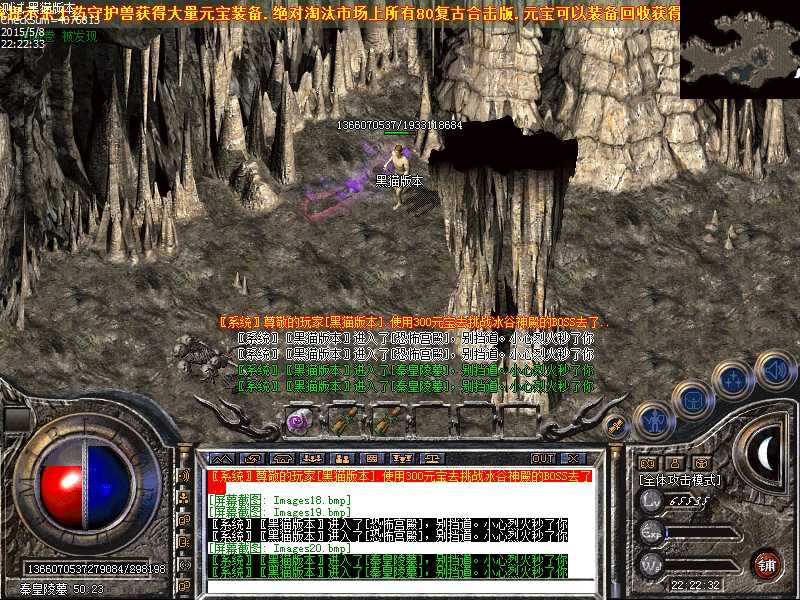Click the seventh chat toolbar icon

(x=402, y=458)
